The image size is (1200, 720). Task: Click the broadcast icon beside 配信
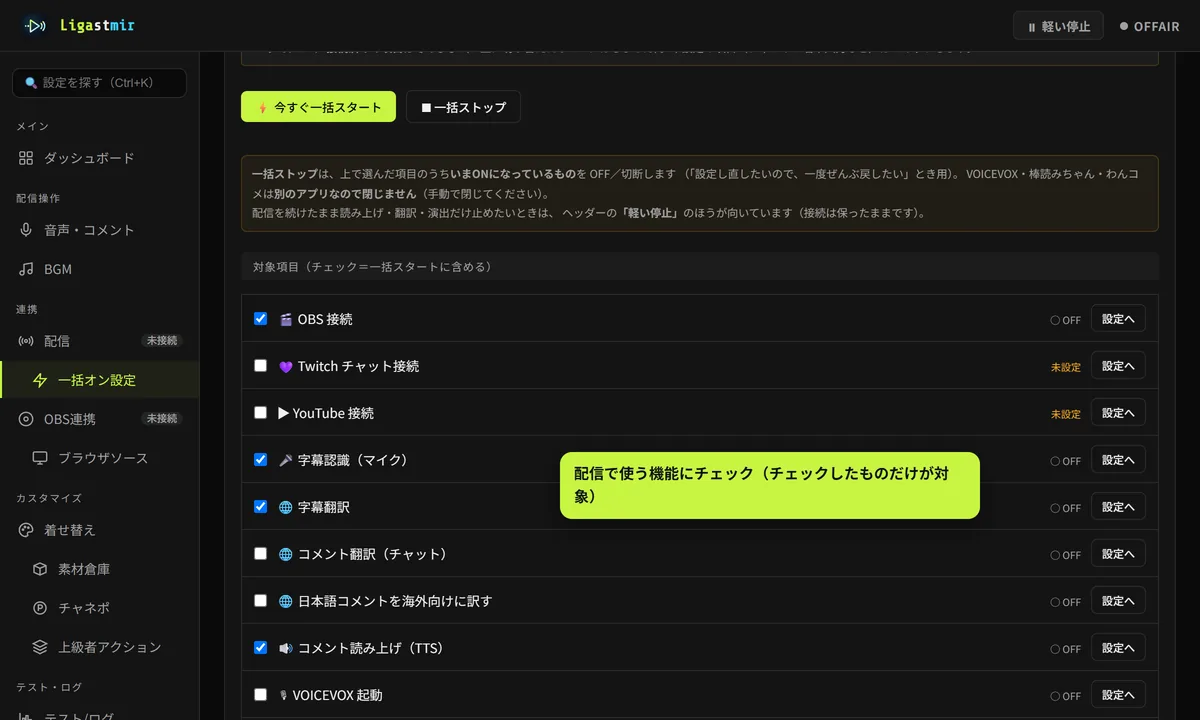(x=26, y=341)
